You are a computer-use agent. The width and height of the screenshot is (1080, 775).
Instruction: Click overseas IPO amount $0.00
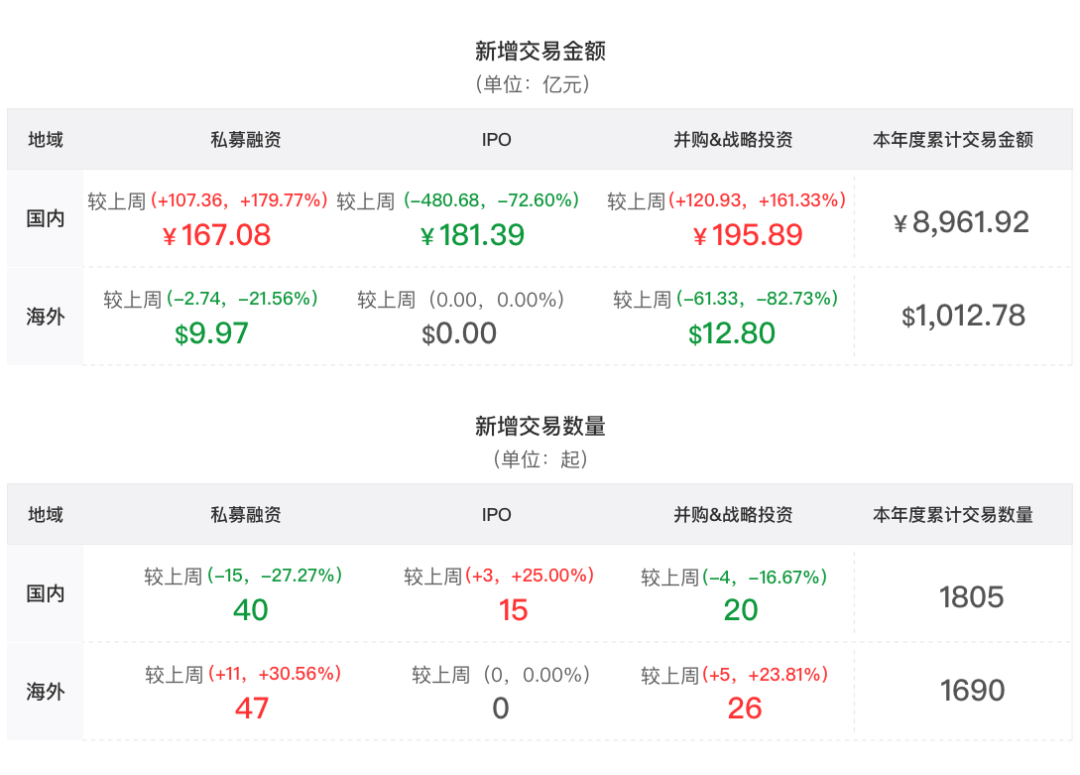click(459, 333)
